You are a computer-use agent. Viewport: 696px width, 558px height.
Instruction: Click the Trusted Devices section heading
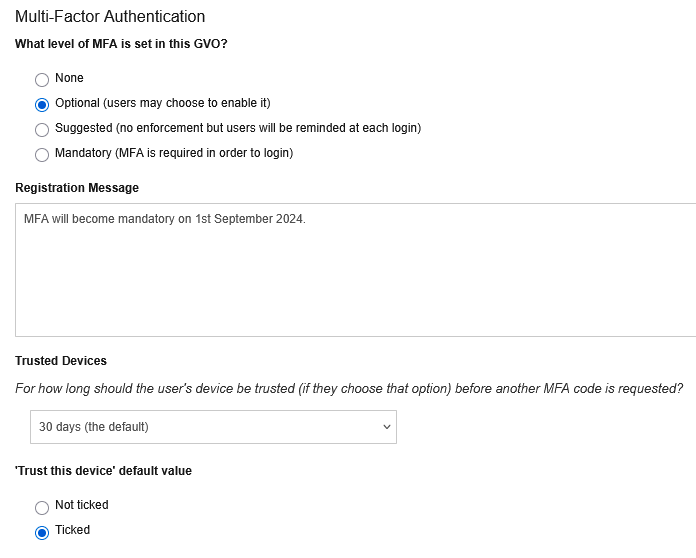(61, 360)
